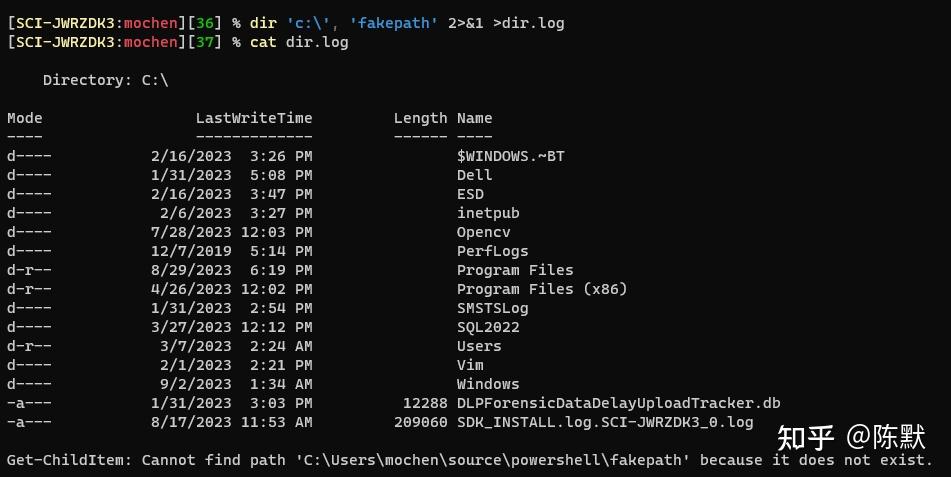This screenshot has width=951, height=477.
Task: Click the prompt number '36'
Action: pyautogui.click(x=205, y=23)
